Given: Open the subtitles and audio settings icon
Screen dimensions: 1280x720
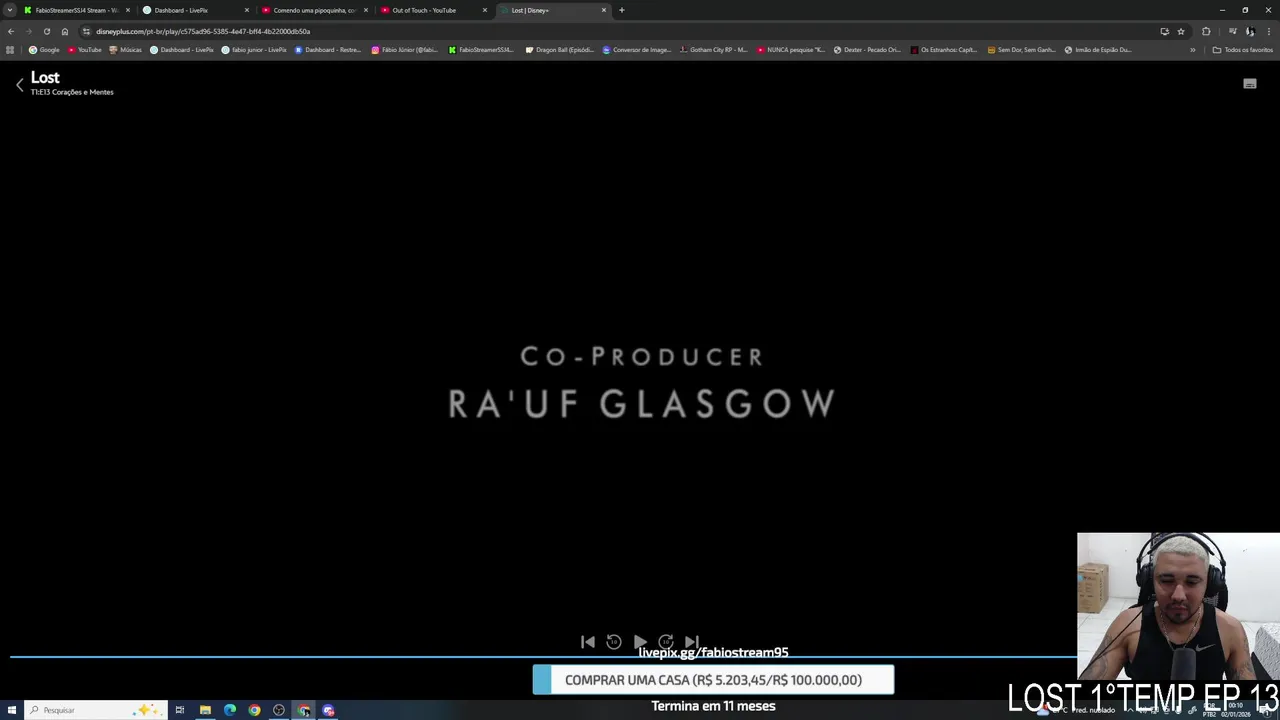Looking at the screenshot, I should pos(1249,84).
